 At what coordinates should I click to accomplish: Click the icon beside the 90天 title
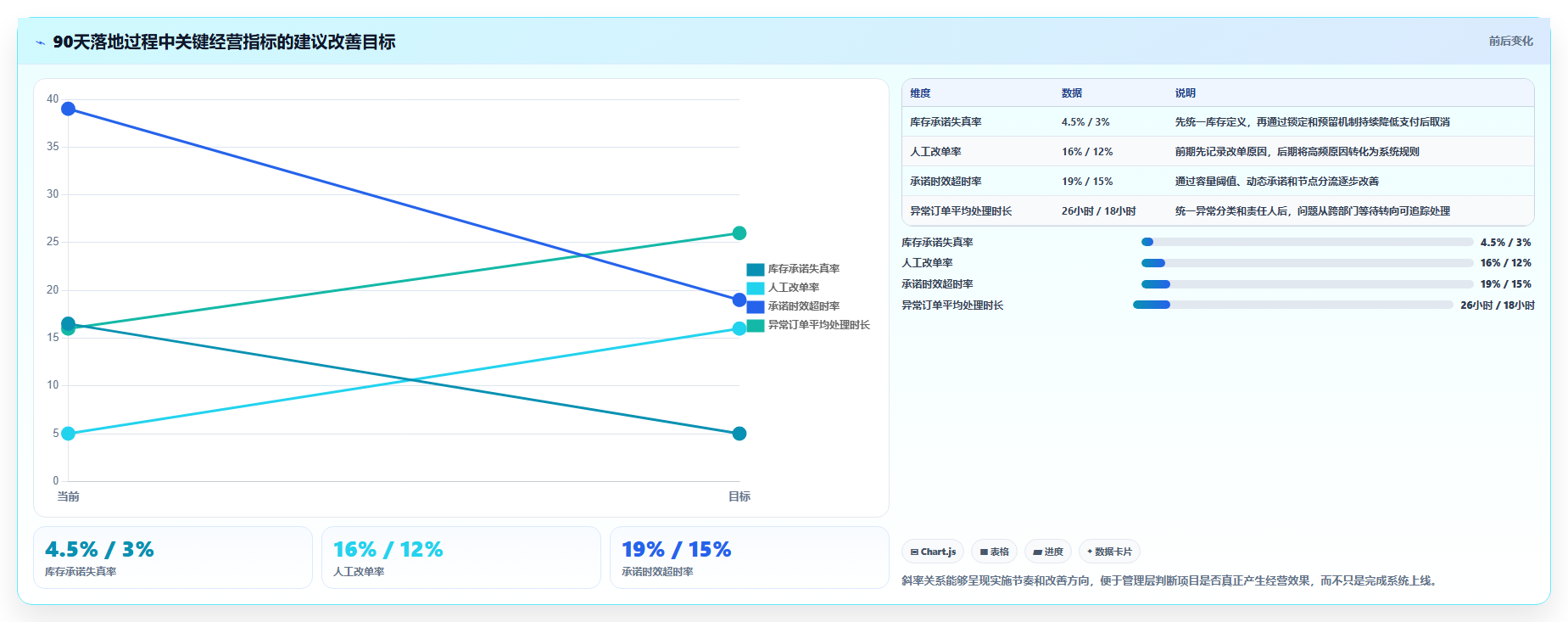[40, 42]
